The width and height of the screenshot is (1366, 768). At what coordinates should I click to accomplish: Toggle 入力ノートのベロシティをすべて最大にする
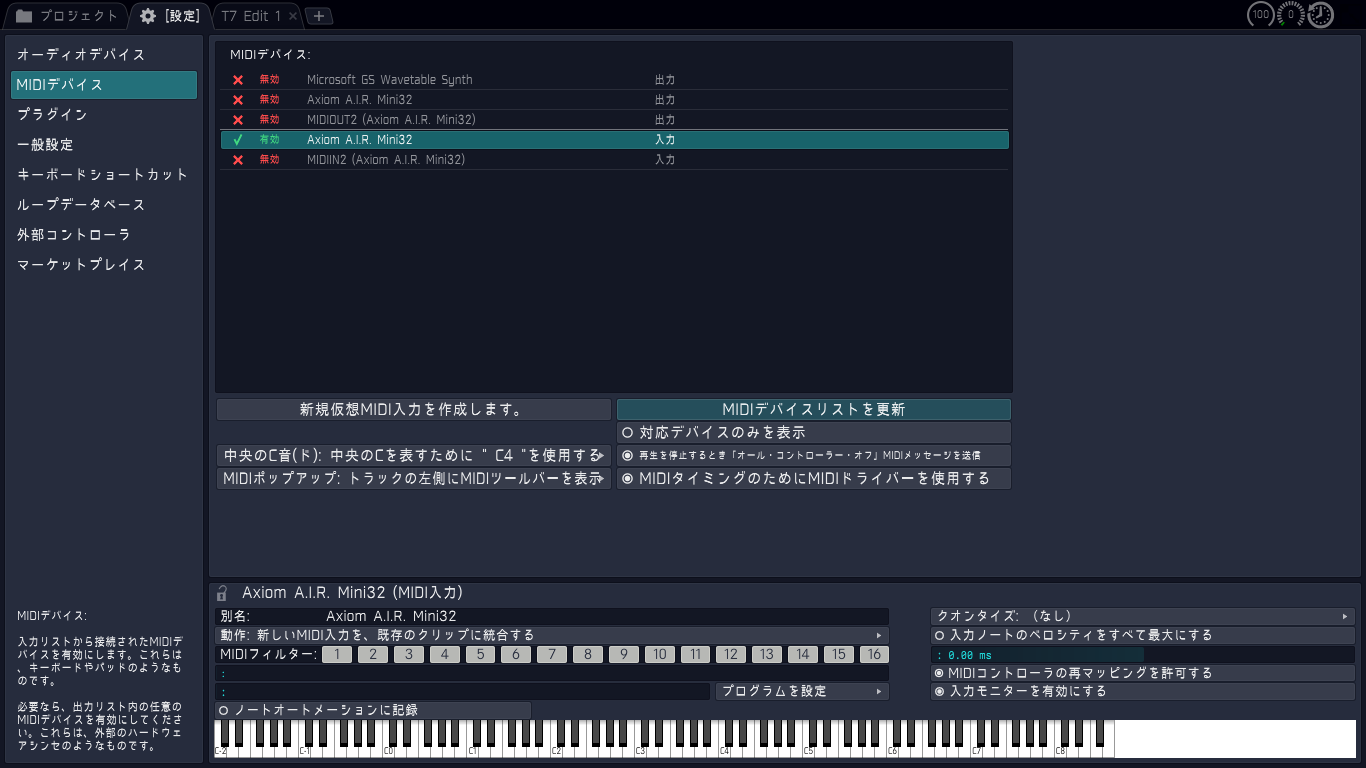1143,635
